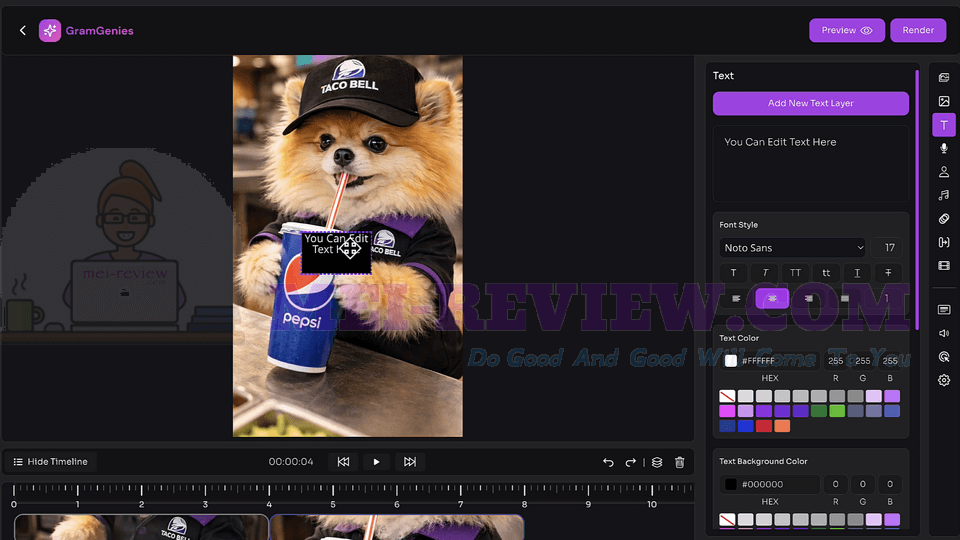
Task: Open the layers stack icon
Action: [x=657, y=462]
